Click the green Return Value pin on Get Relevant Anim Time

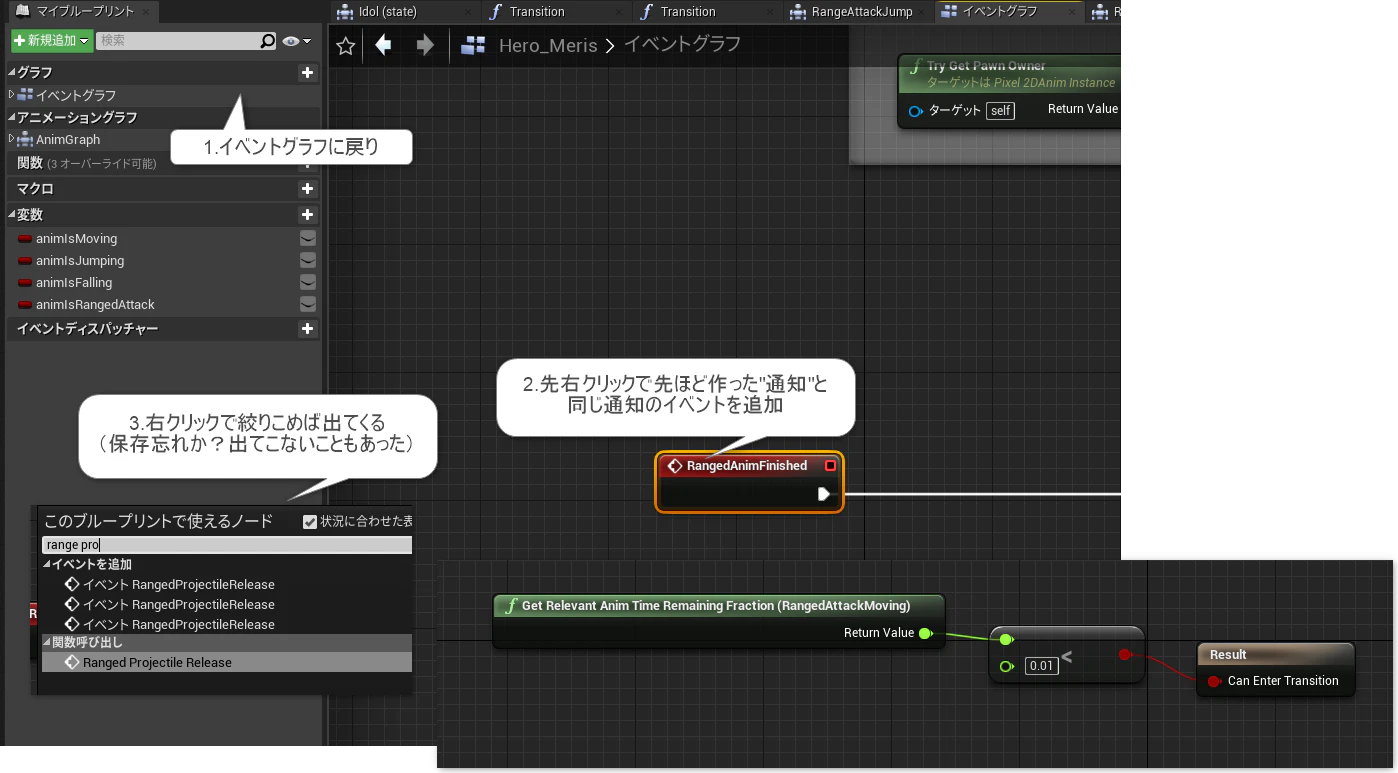926,633
